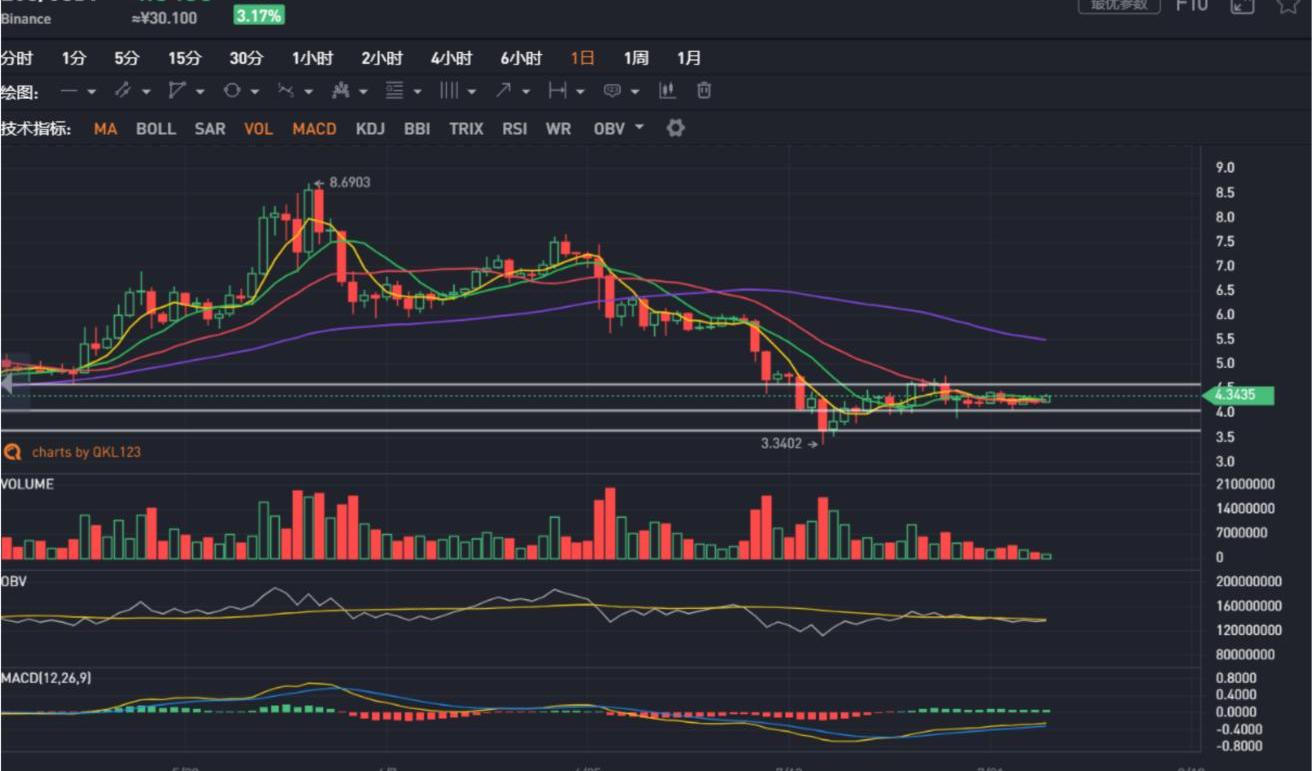Click the fullscreen collapse icon
Viewport: 1312px width, 771px height.
(1242, 5)
